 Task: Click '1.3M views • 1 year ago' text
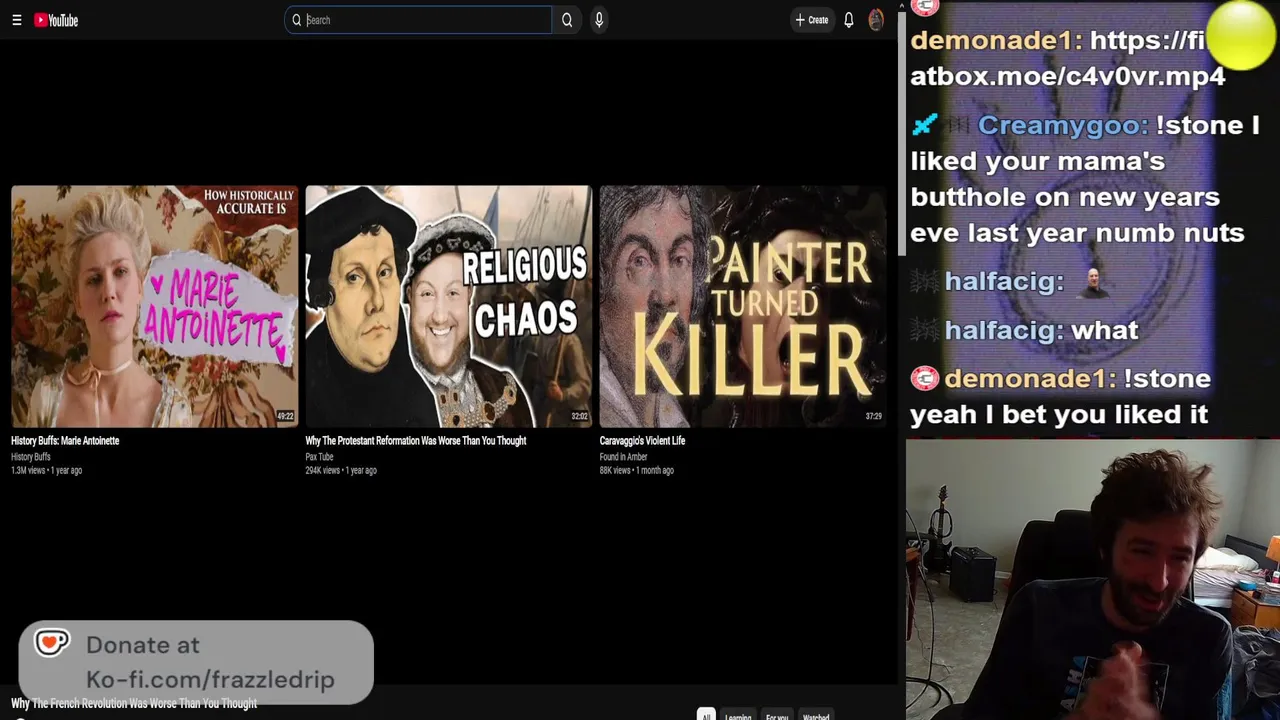(x=46, y=470)
